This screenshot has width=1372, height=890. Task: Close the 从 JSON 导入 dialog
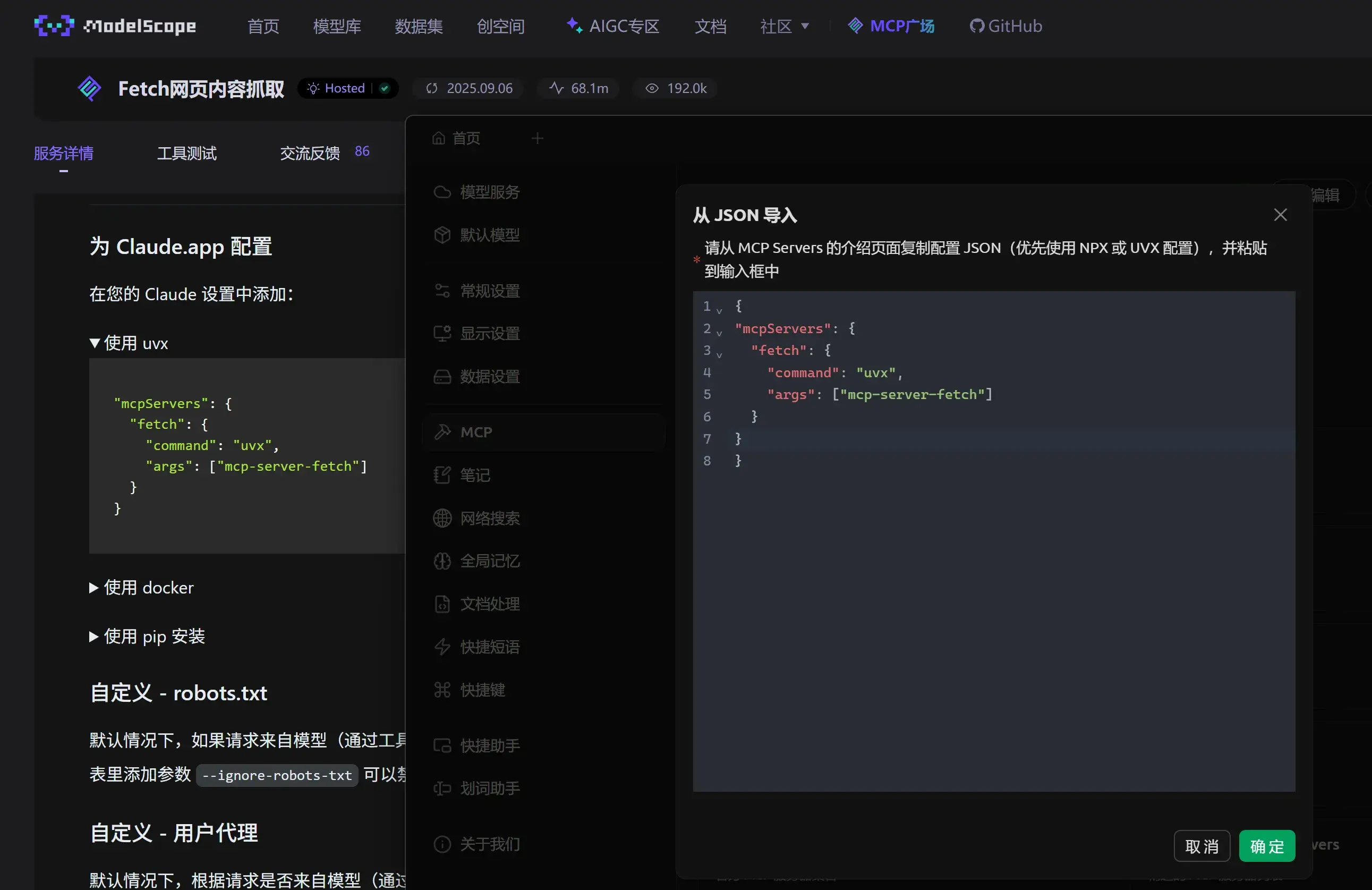[1280, 215]
